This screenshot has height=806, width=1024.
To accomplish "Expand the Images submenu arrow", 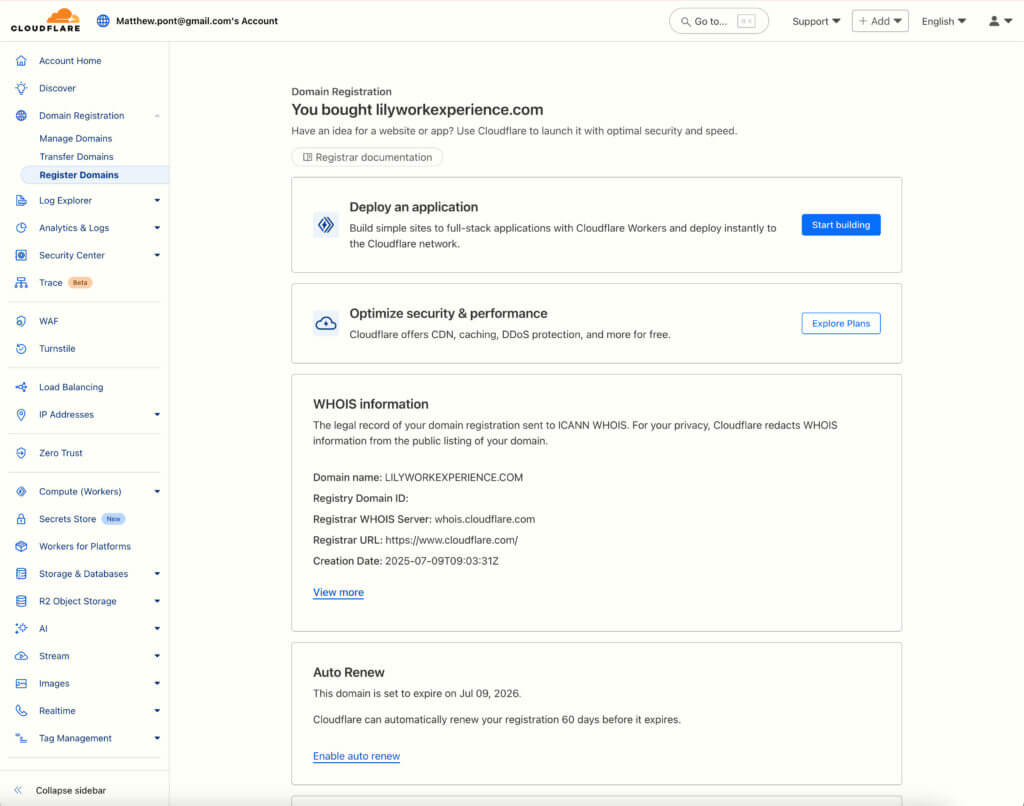I will [157, 684].
